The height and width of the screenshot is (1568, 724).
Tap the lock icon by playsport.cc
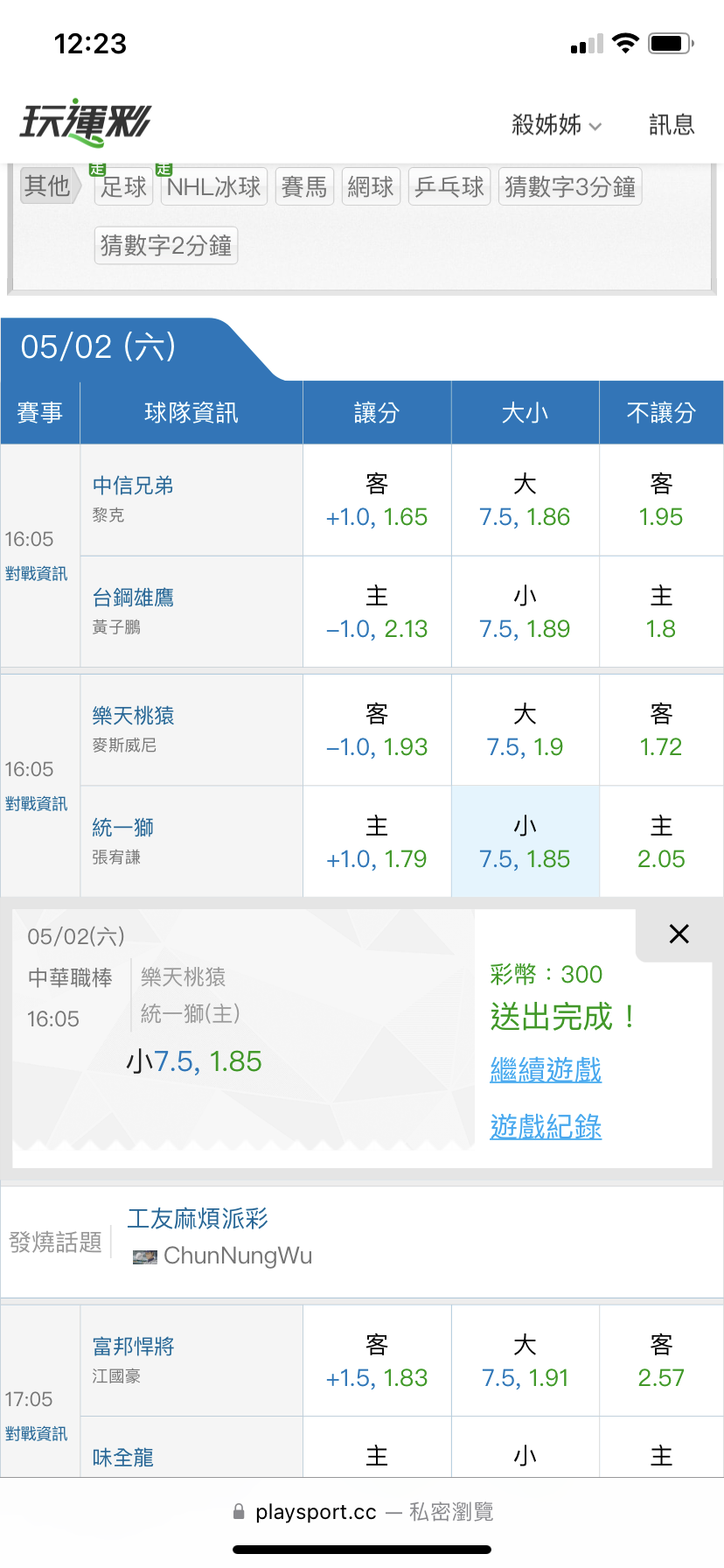click(x=239, y=1511)
